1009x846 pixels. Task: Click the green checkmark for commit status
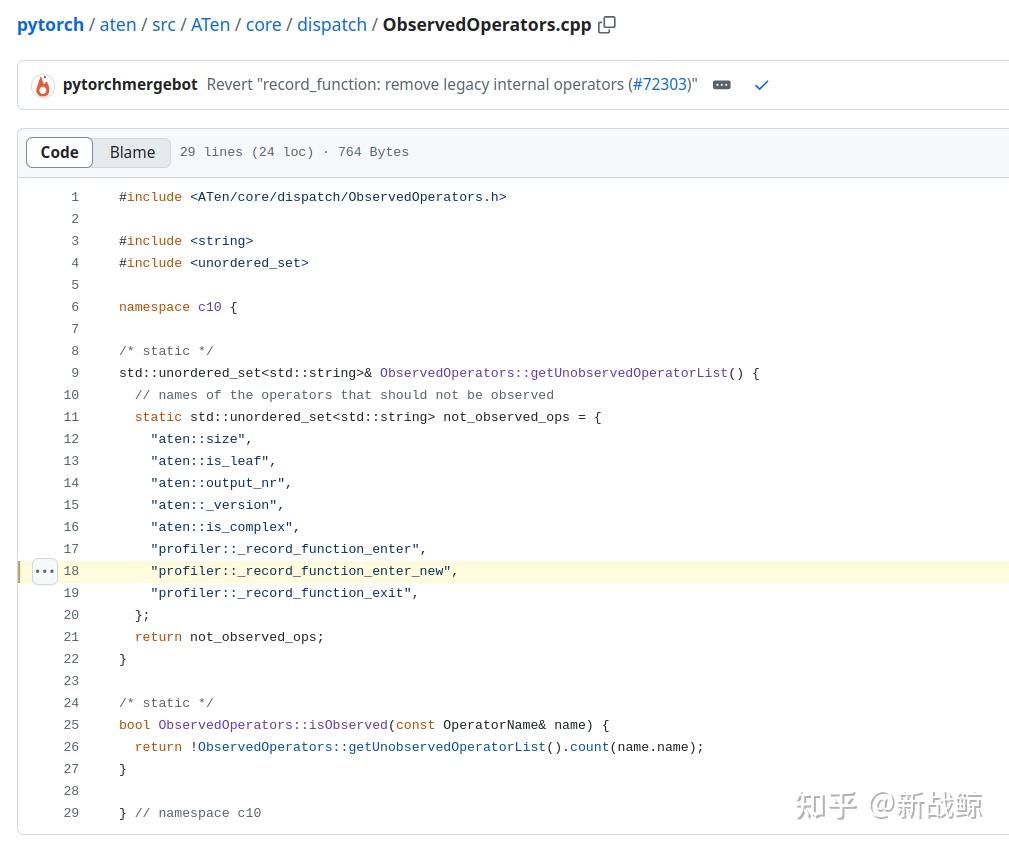point(761,85)
